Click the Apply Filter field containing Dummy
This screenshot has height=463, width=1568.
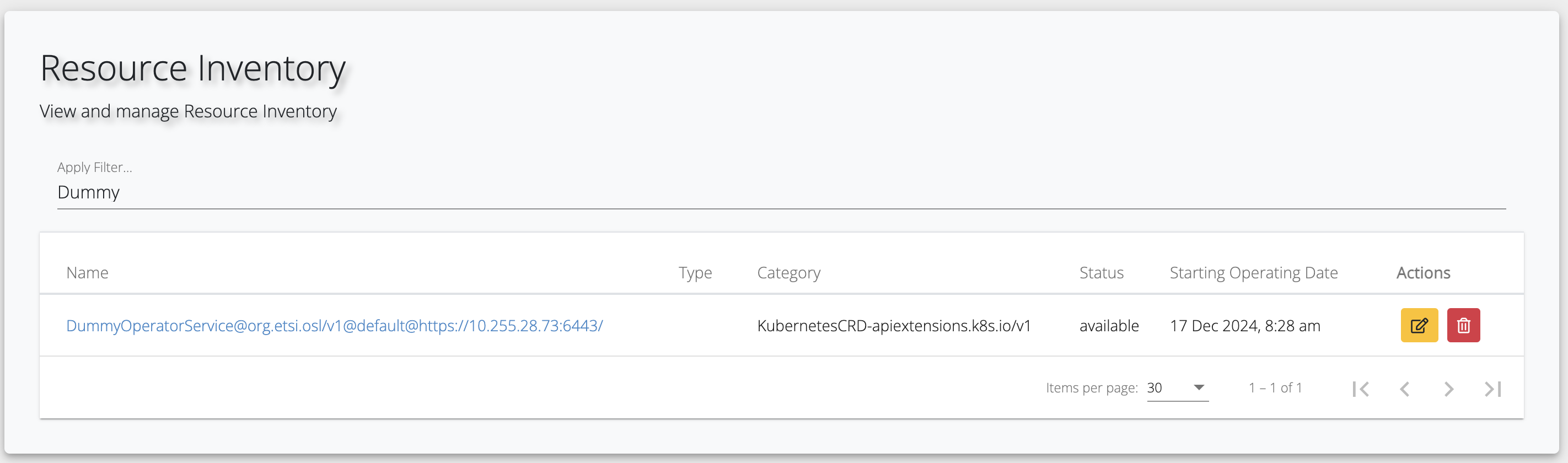pos(781,192)
